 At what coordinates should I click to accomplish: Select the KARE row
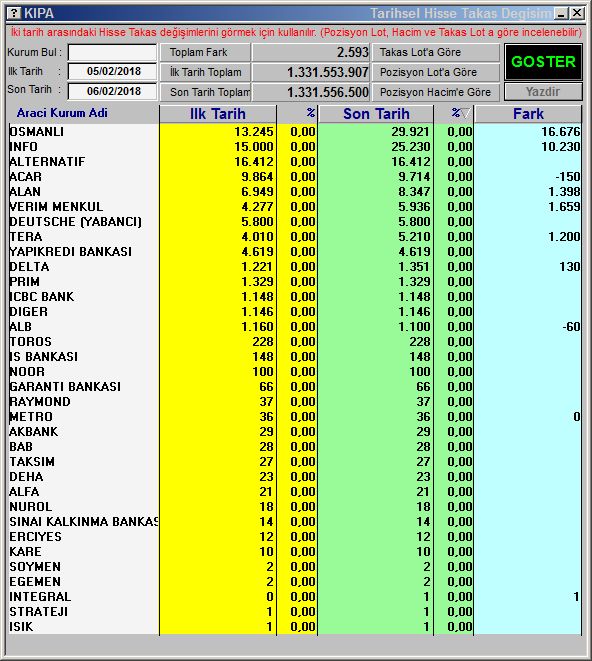(295, 552)
